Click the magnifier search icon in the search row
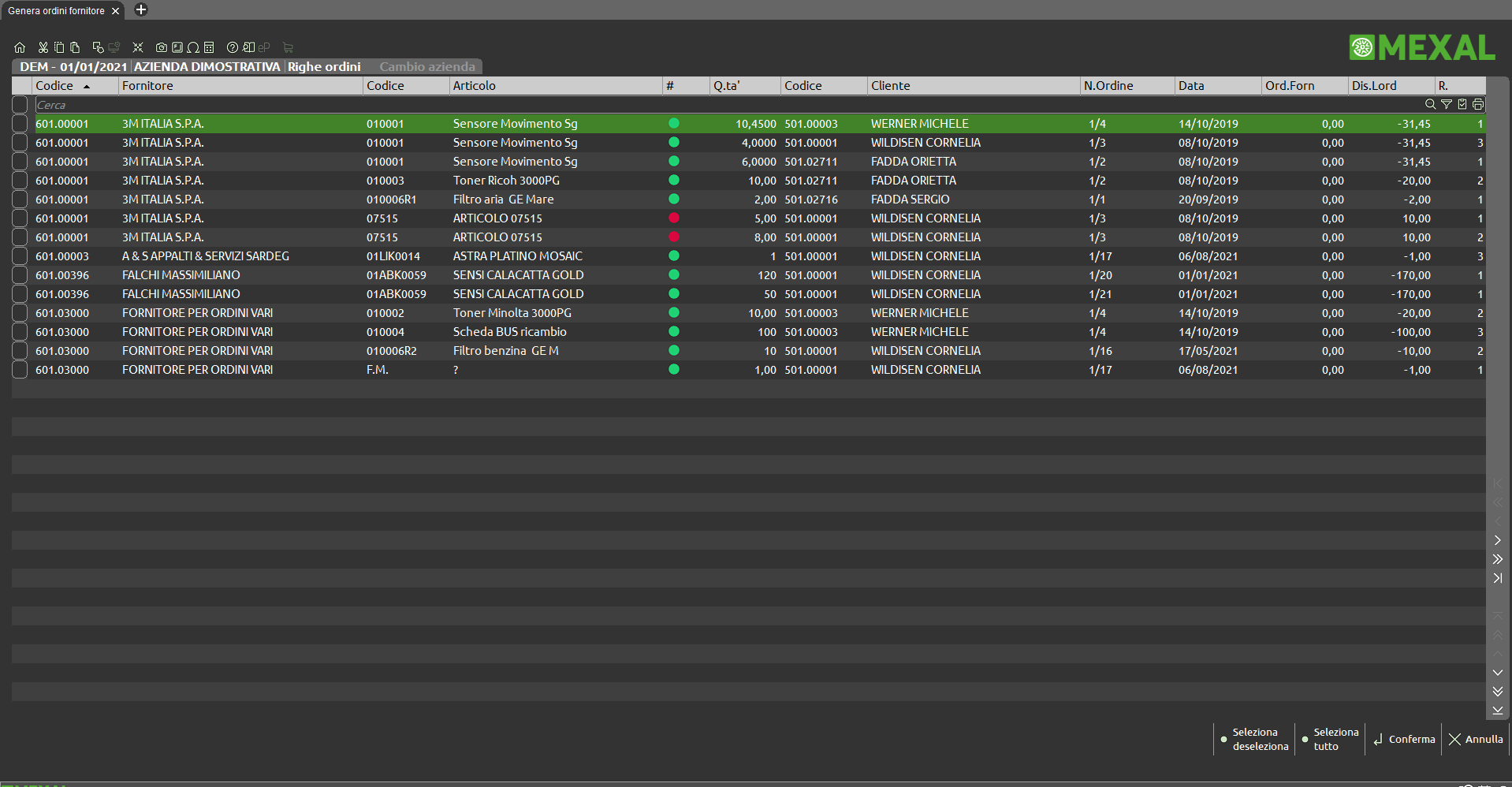Viewport: 1512px width, 787px height. pos(1430,104)
